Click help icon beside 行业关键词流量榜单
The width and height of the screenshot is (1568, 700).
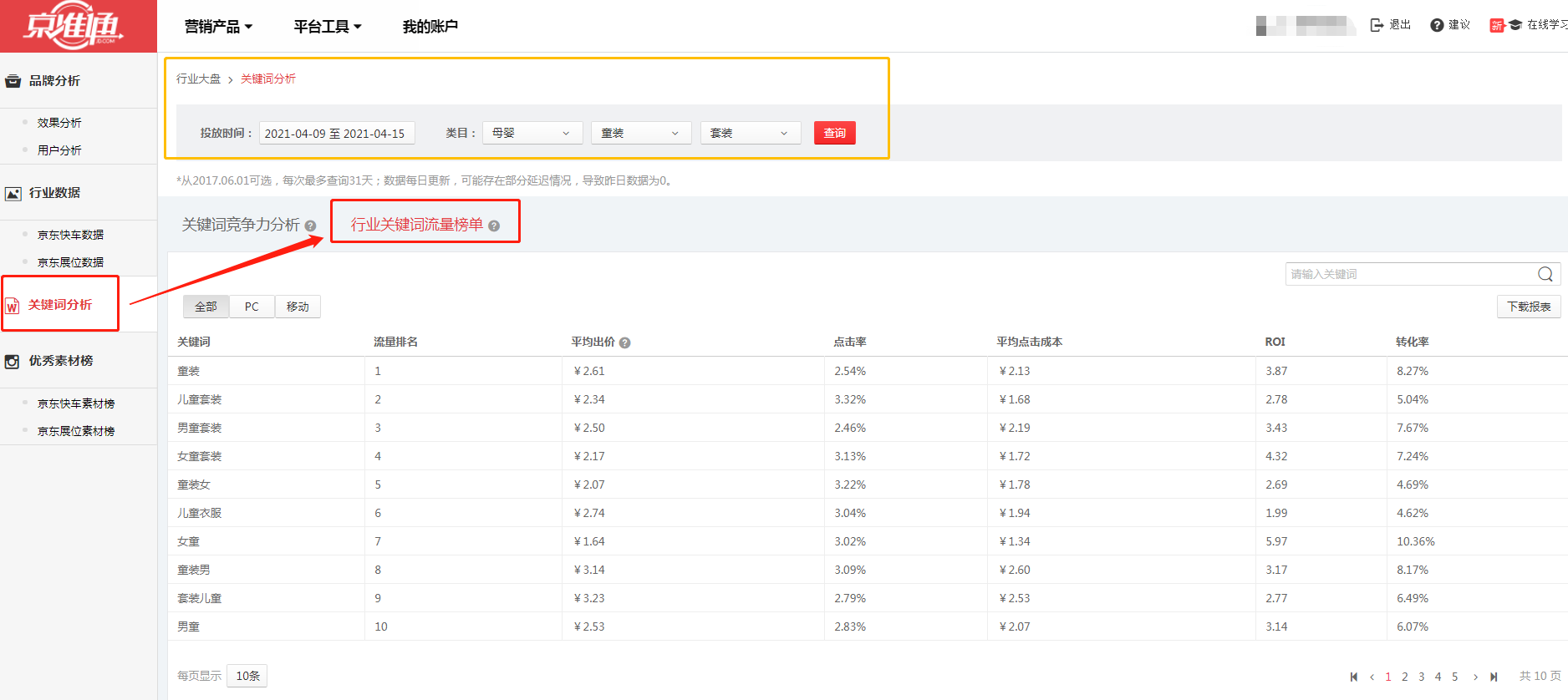(x=494, y=226)
